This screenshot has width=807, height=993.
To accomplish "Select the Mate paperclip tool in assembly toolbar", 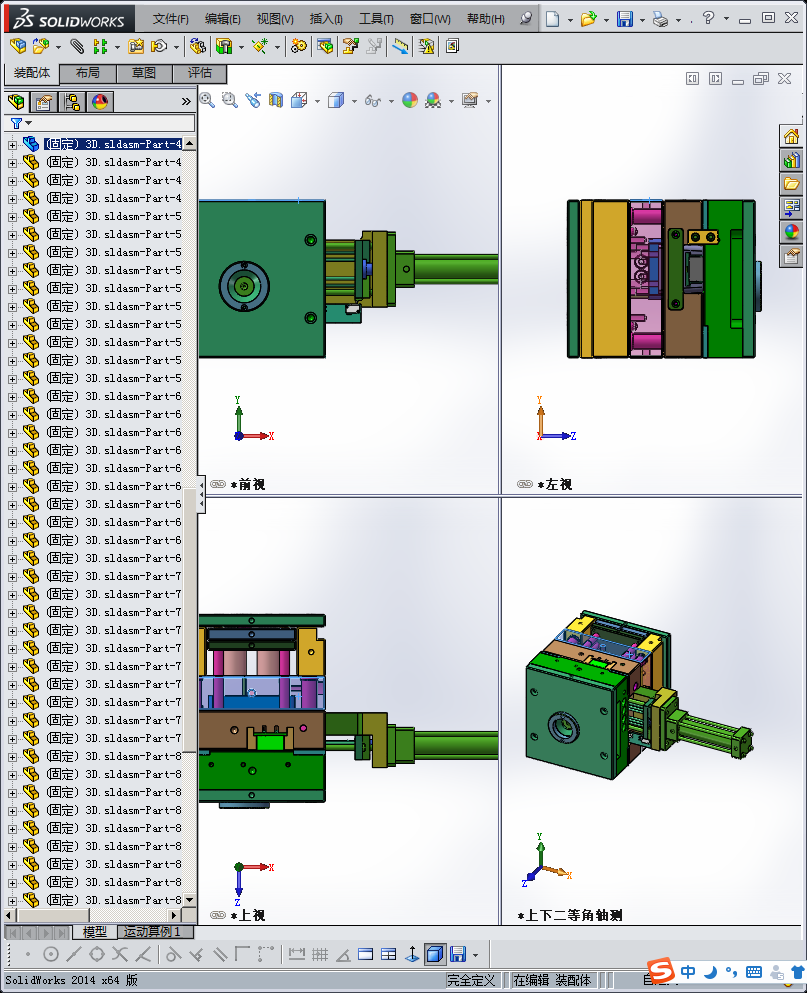I will [x=75, y=45].
